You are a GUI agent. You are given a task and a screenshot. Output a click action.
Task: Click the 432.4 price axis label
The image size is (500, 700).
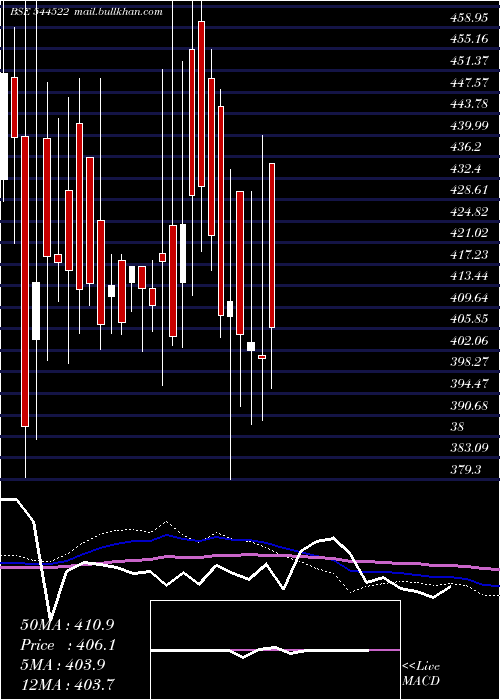click(466, 169)
